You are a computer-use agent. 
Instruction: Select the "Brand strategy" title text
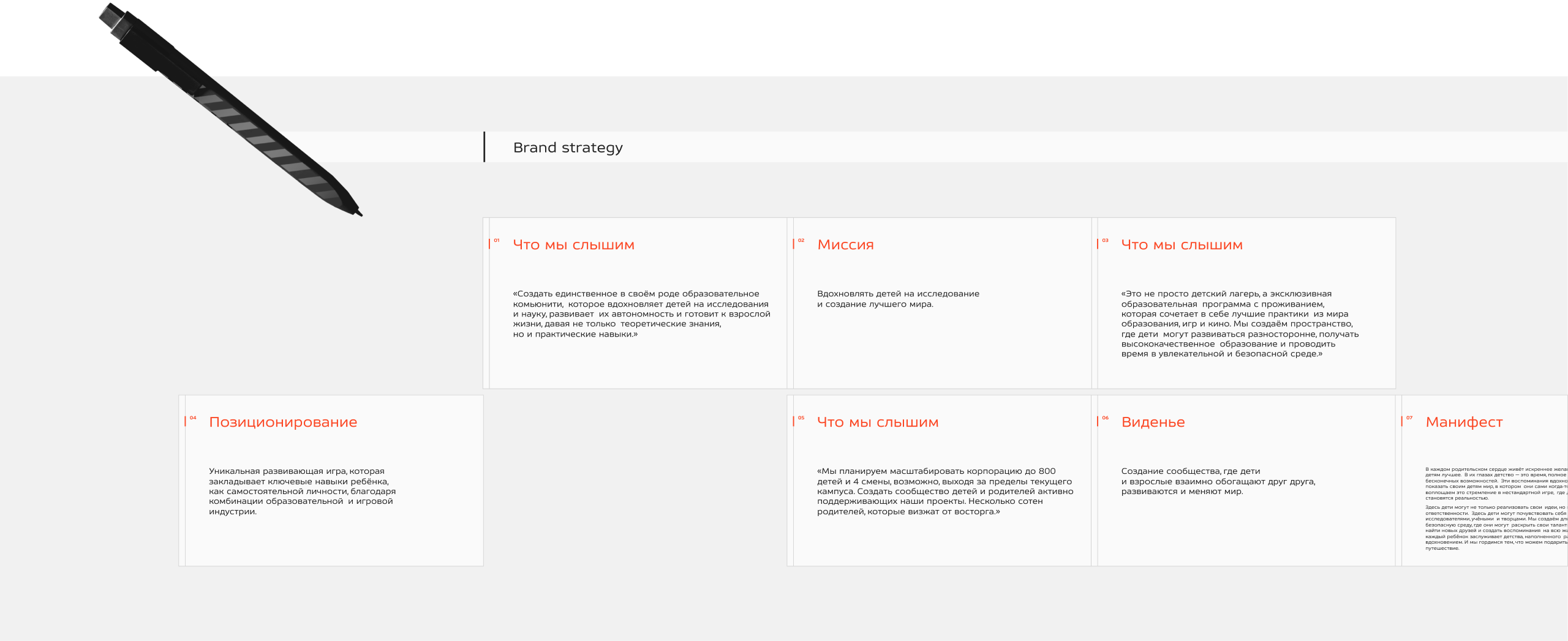coord(568,148)
